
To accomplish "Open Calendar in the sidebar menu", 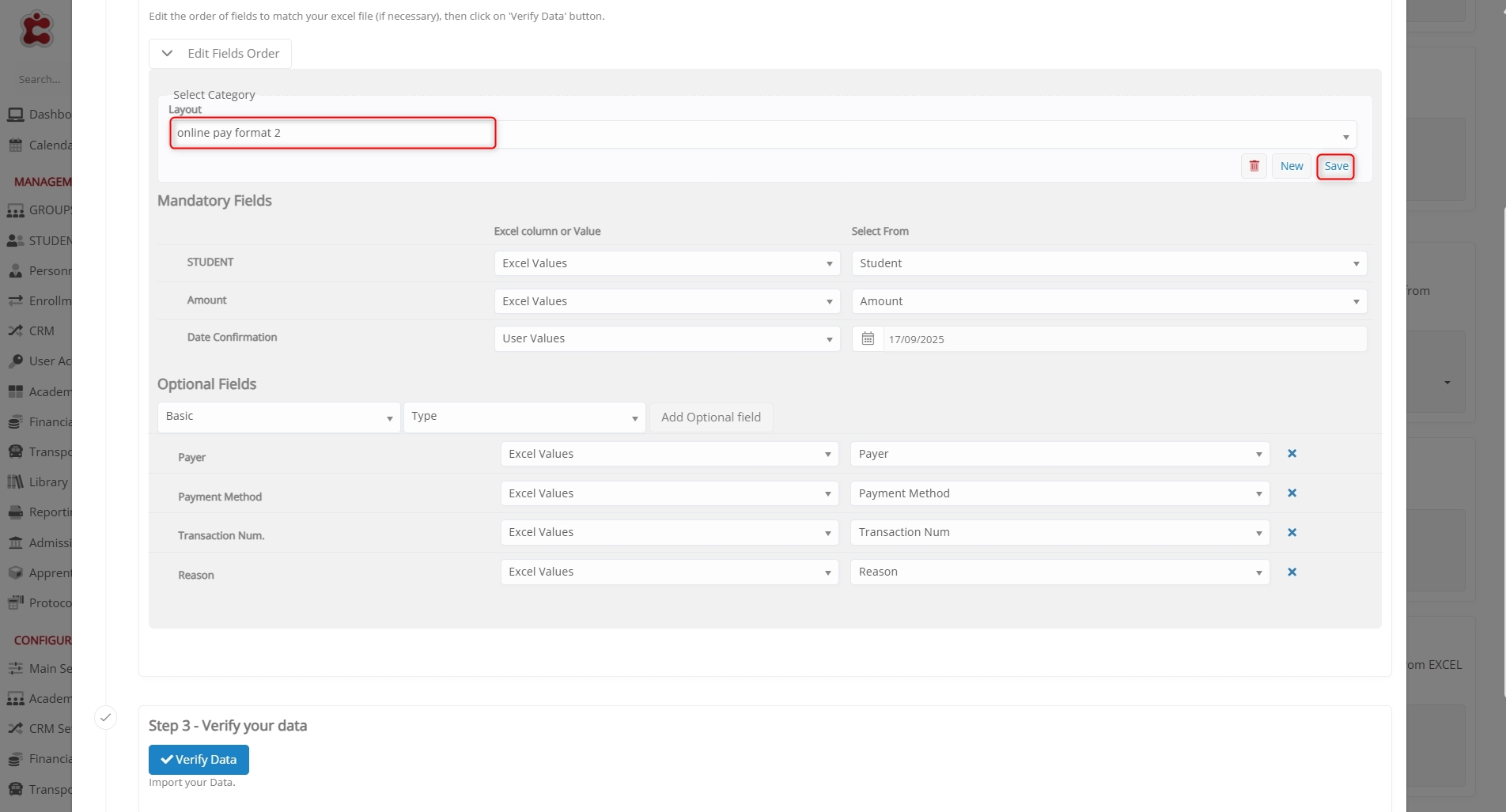I will click(49, 145).
